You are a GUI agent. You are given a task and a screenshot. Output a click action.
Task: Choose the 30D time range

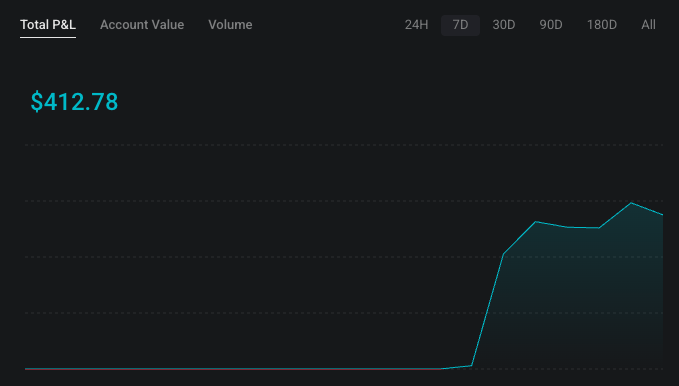504,25
